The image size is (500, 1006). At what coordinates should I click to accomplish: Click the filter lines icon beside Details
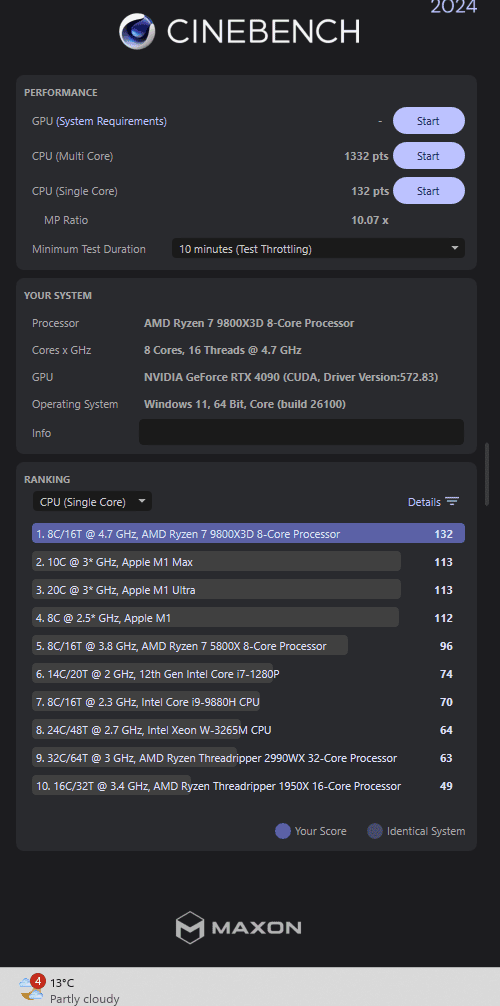click(453, 502)
